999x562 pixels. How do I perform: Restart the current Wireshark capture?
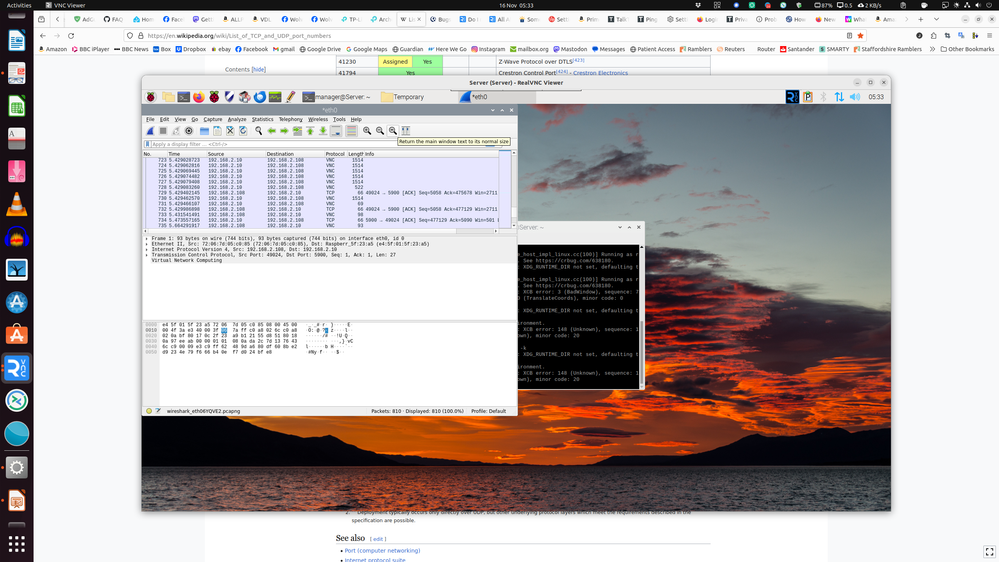(176, 131)
